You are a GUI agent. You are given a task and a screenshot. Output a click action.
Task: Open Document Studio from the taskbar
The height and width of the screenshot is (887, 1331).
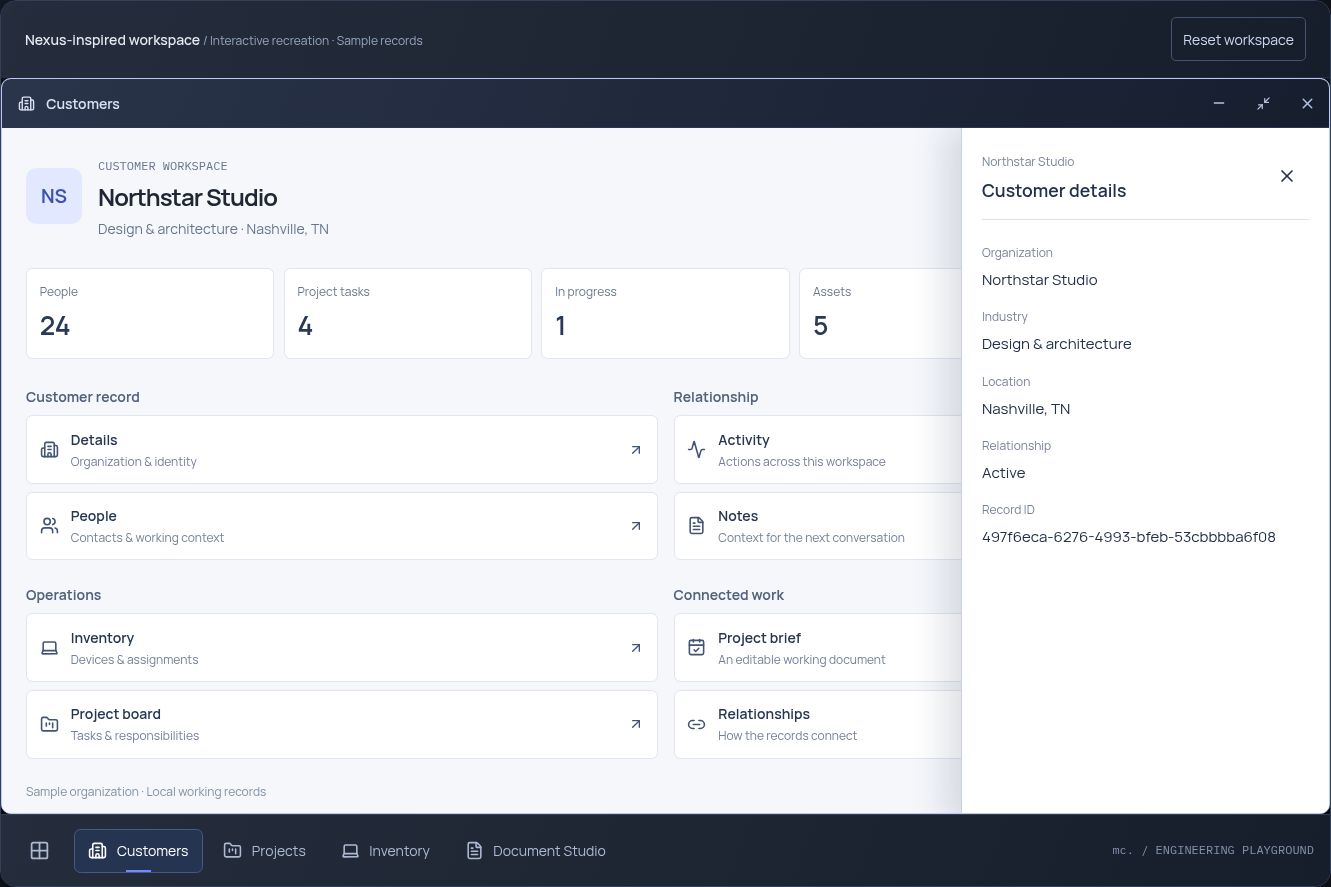point(536,851)
